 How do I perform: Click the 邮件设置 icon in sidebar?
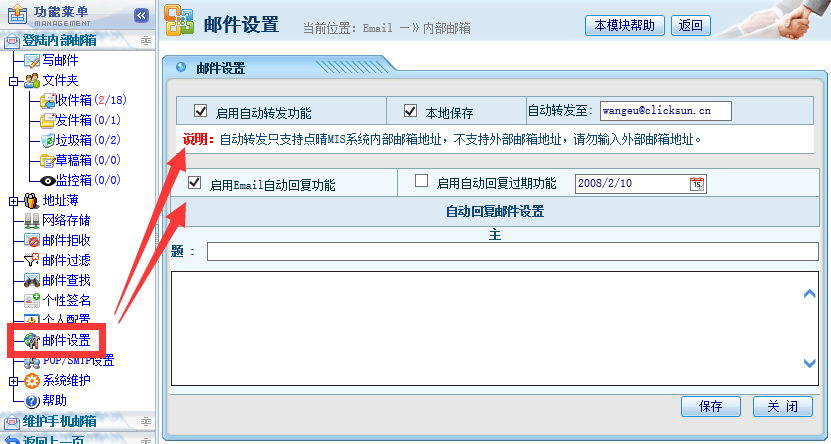(32, 341)
